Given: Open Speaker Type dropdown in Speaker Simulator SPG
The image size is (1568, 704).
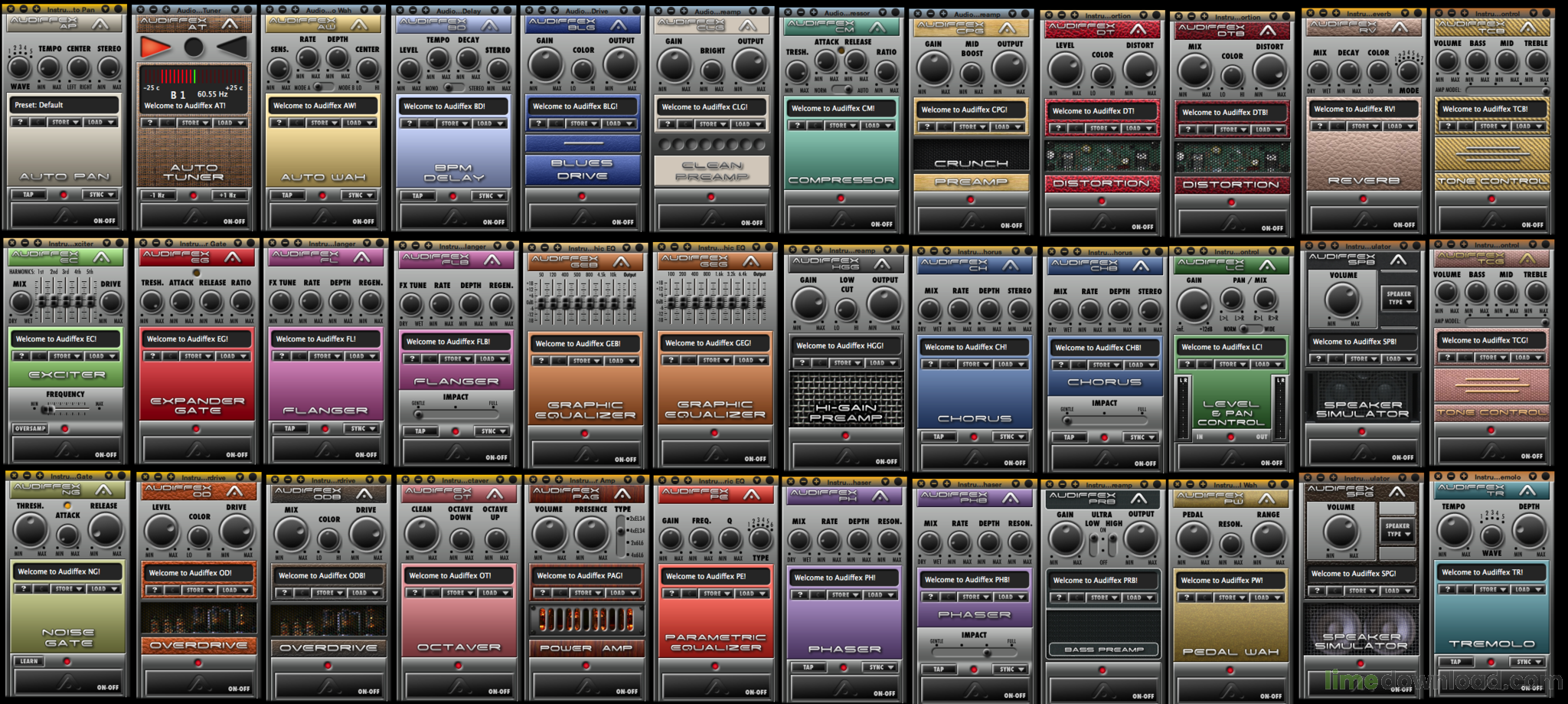Looking at the screenshot, I should (1397, 530).
